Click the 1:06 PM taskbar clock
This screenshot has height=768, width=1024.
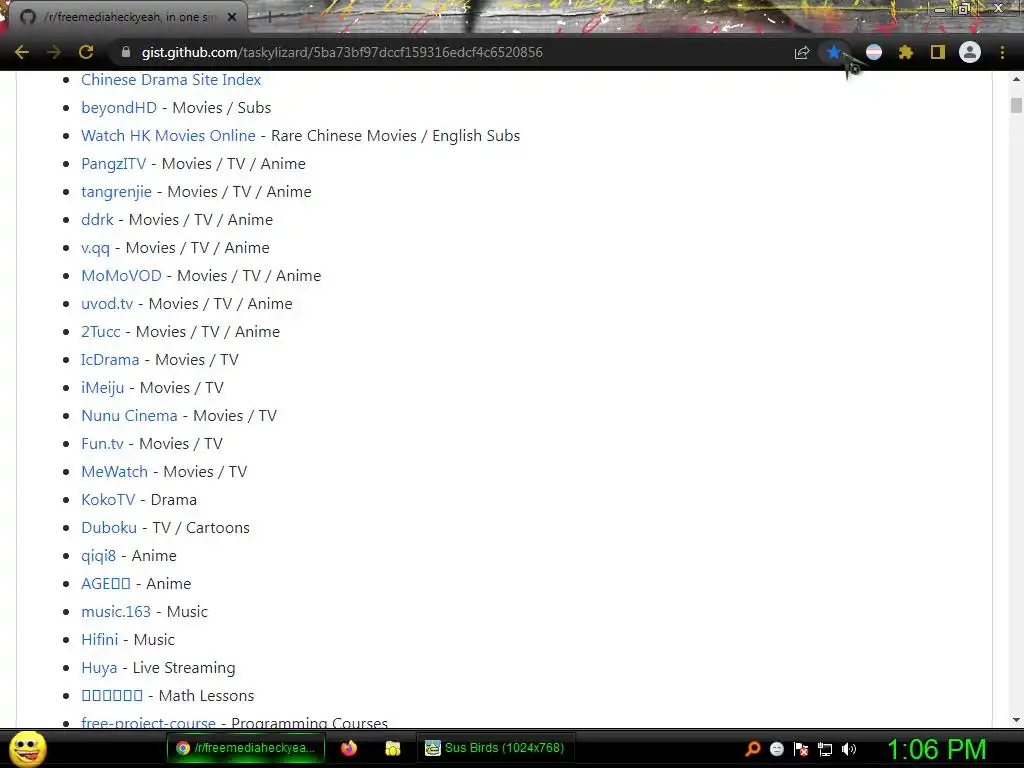click(936, 749)
